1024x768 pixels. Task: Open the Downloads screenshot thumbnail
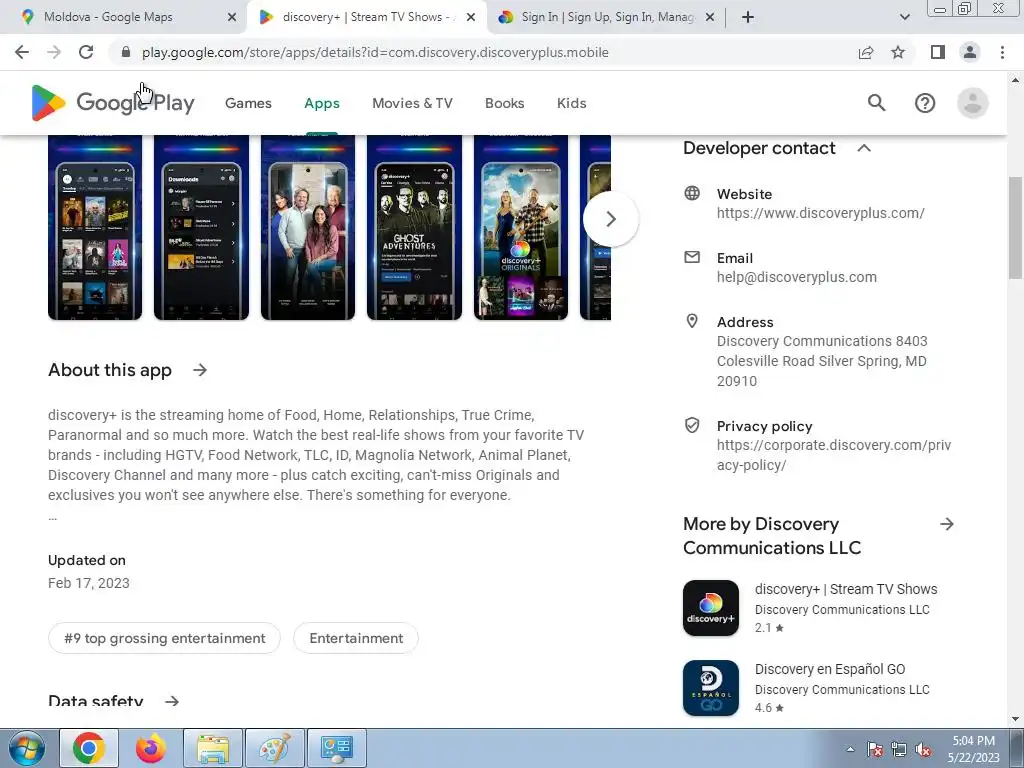[x=201, y=227]
